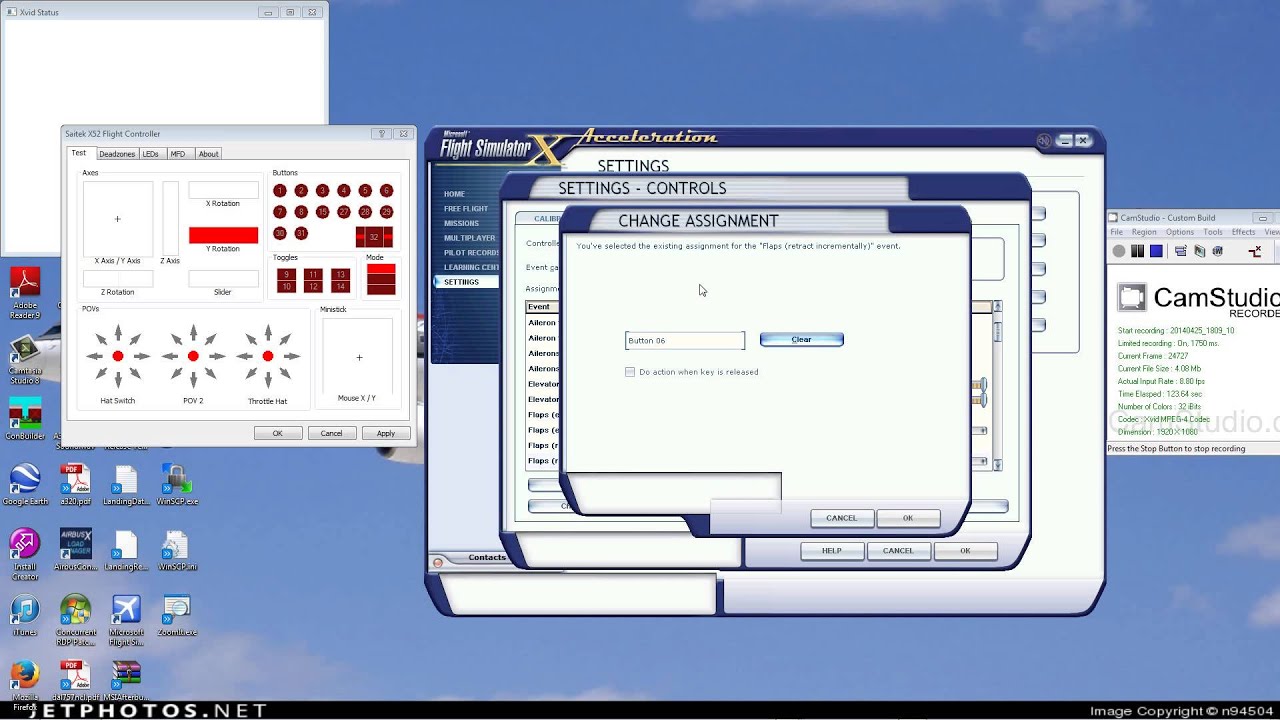Select MISSIONS in sidebar
Image resolution: width=1280 pixels, height=720 pixels.
[x=461, y=223]
